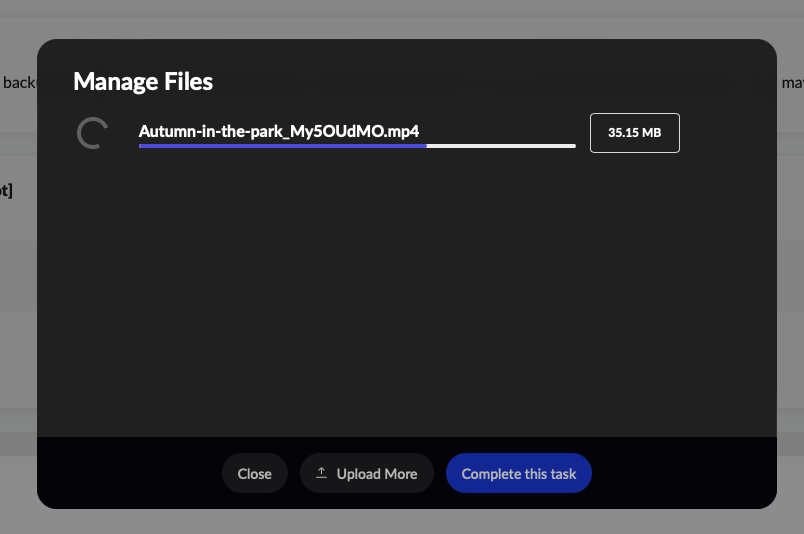Click the upload arrow icon in Upload More
This screenshot has width=804, height=534.
click(322, 473)
